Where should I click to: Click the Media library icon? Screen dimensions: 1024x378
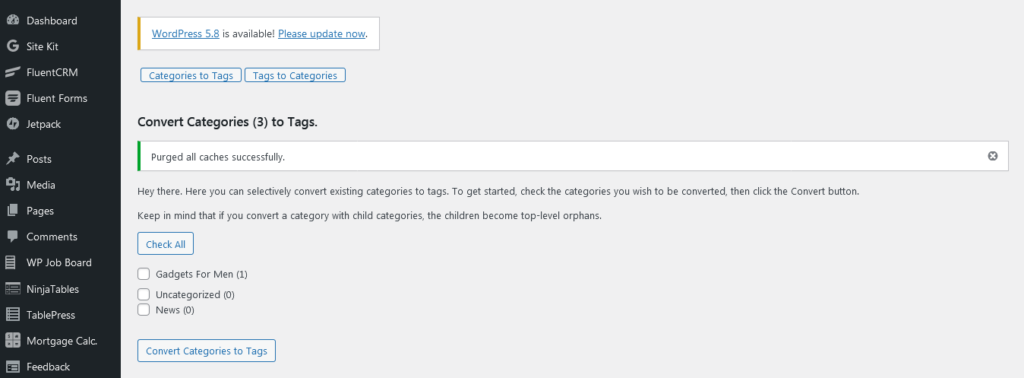point(12,185)
